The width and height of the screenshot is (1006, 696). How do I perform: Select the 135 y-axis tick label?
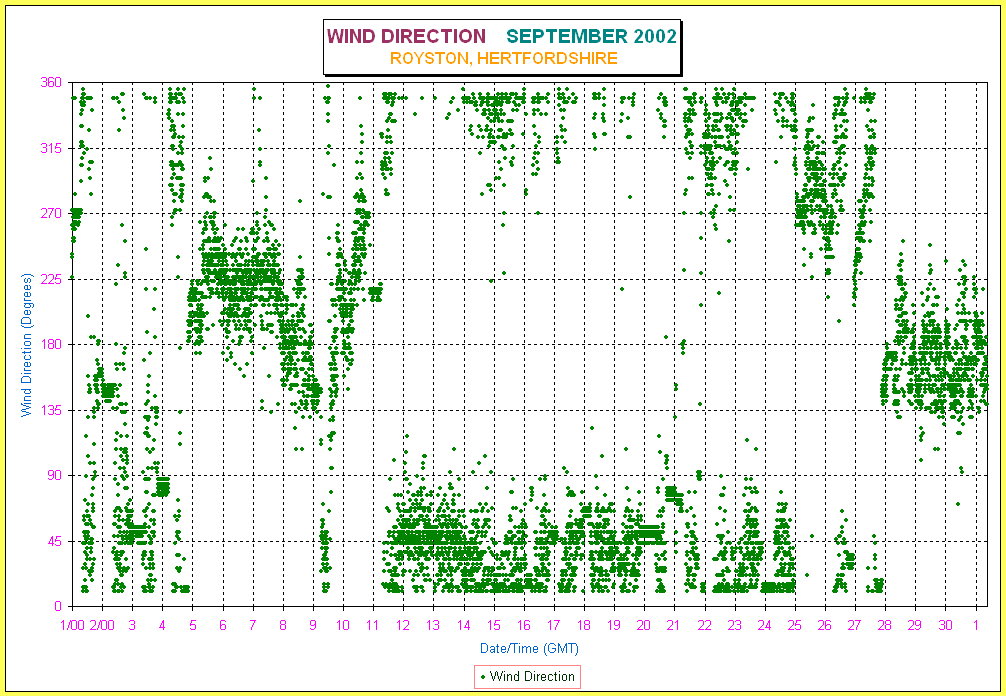click(51, 410)
